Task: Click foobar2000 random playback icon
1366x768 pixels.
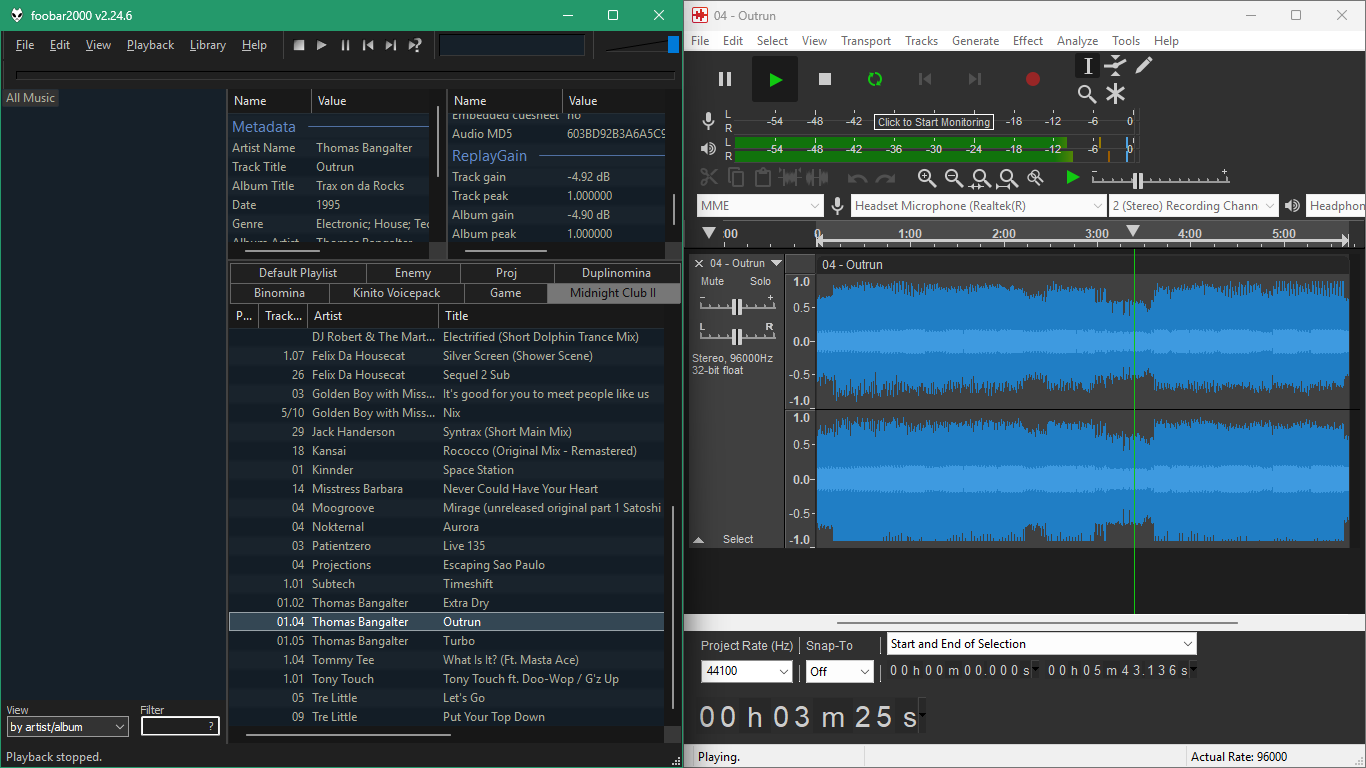Action: coord(415,45)
